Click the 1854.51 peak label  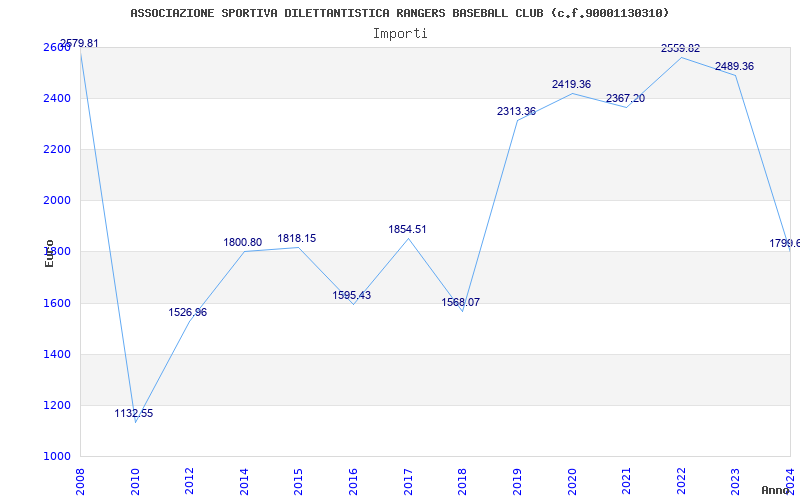point(407,230)
